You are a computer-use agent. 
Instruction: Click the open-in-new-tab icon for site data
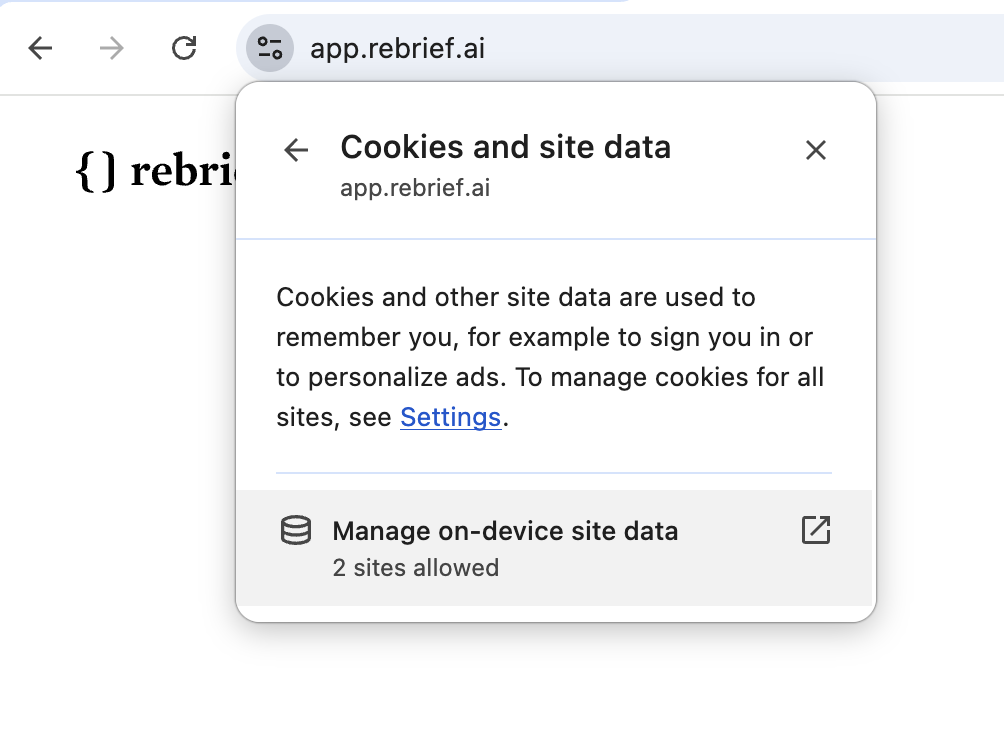[816, 530]
